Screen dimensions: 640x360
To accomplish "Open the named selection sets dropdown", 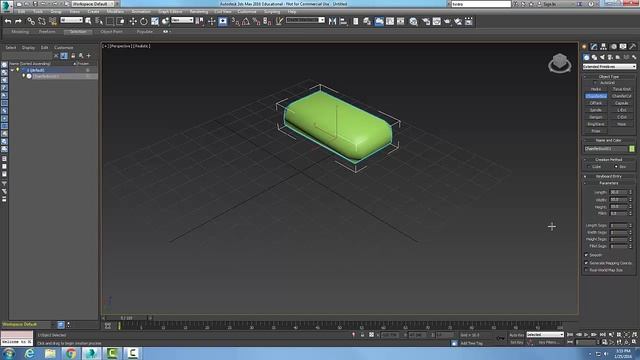I will point(305,20).
